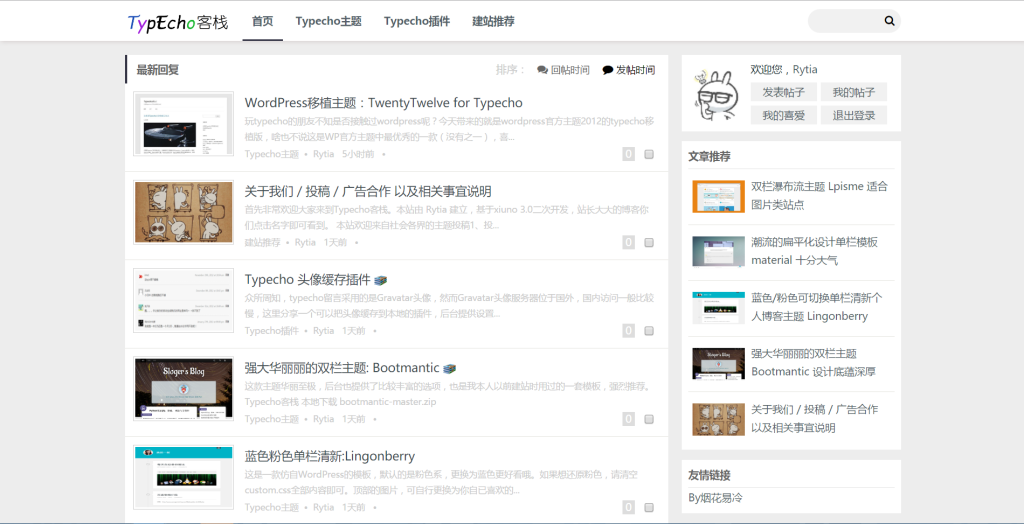
Task: Open recommended article 蓝色/粉色可切换单栏清新个人博客主题
Action: point(816,307)
